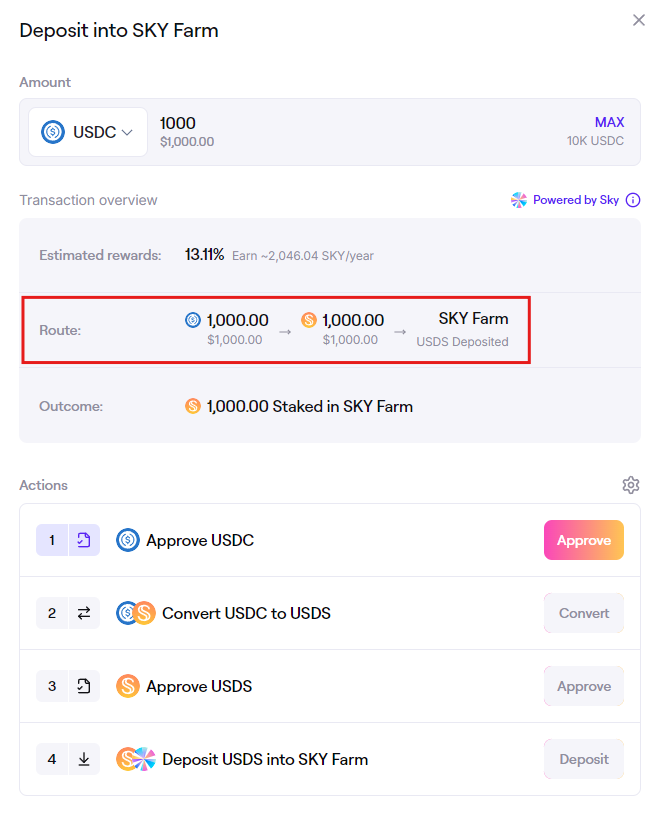Click the USDS icon beside Approve USDS
This screenshot has width=659, height=816.
(x=128, y=686)
